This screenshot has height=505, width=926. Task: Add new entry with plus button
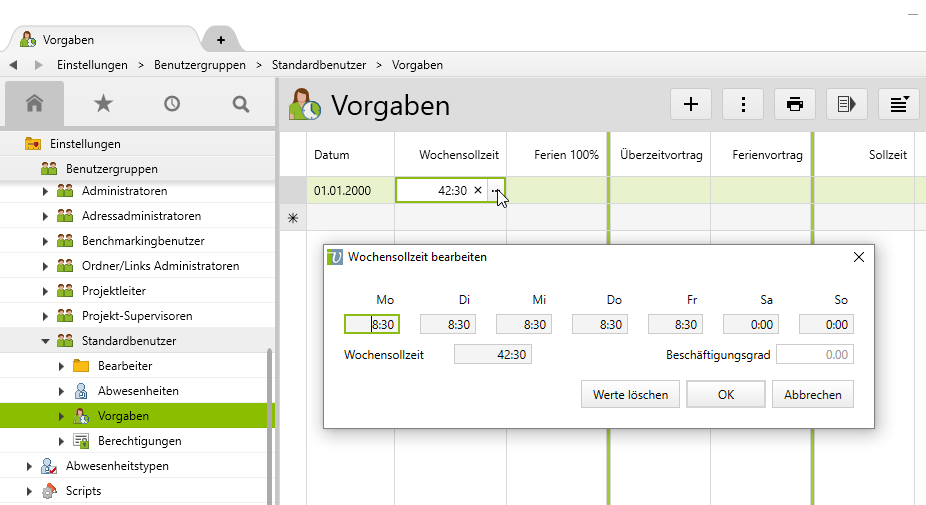point(690,104)
